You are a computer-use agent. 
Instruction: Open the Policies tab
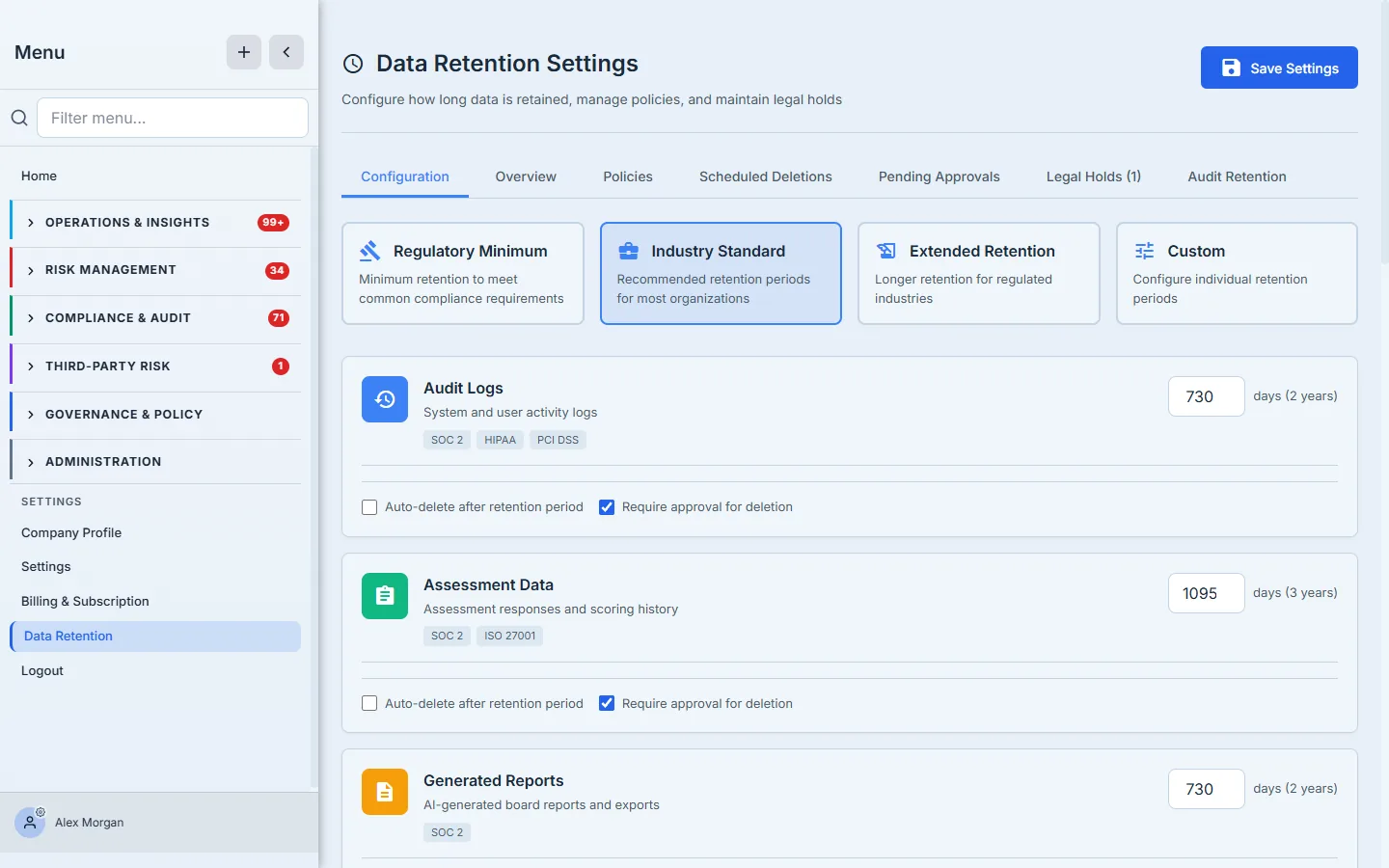coord(628,176)
